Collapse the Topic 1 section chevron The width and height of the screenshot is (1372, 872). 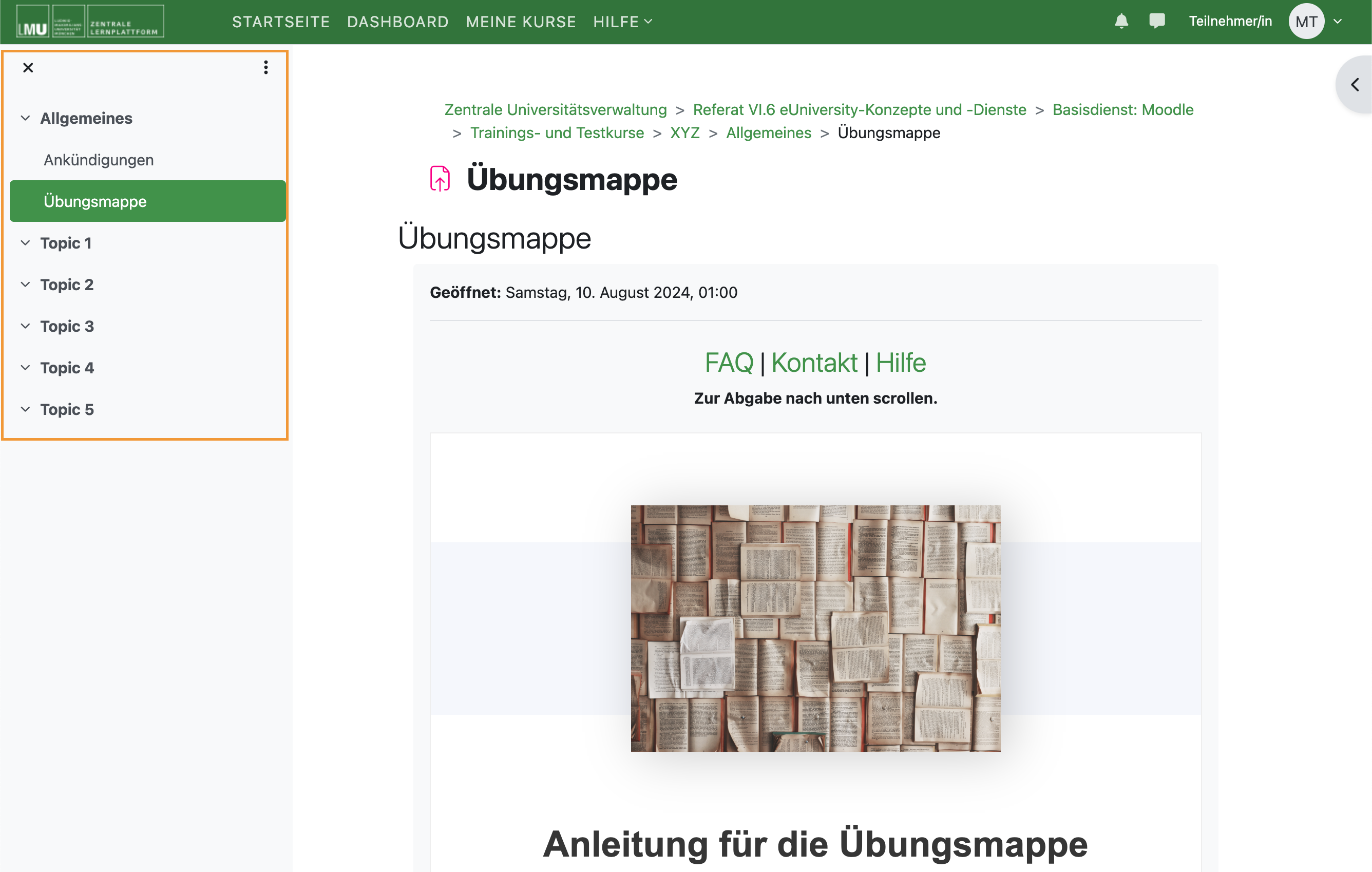26,243
